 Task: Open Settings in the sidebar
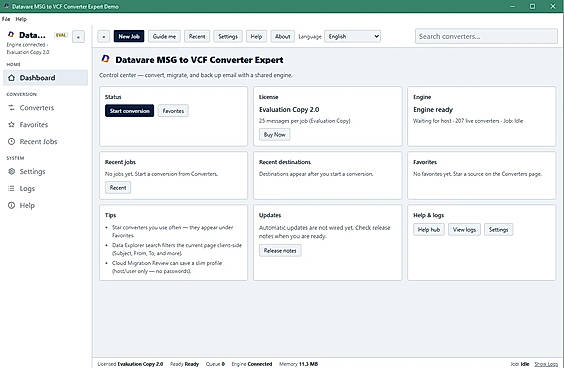46,171
